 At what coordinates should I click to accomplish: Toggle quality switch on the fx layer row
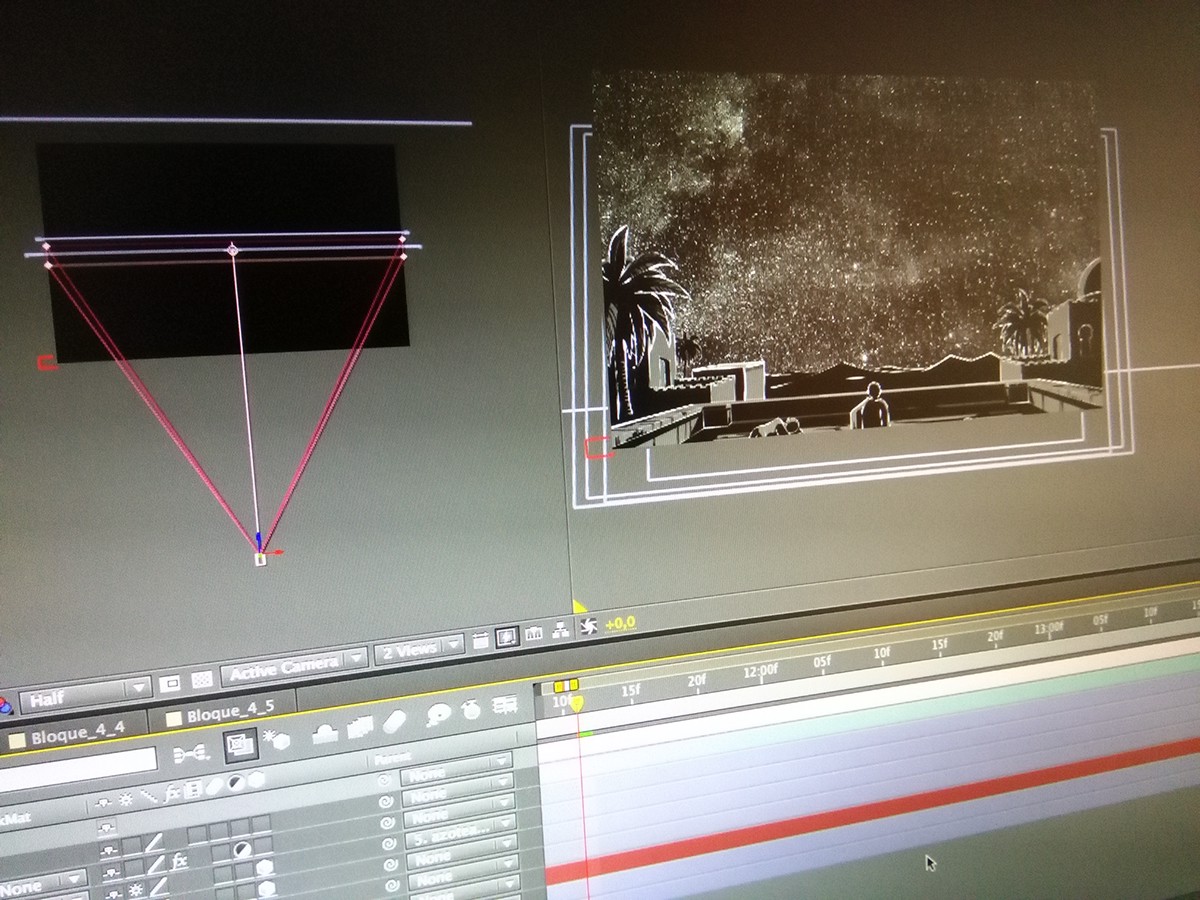(157, 864)
